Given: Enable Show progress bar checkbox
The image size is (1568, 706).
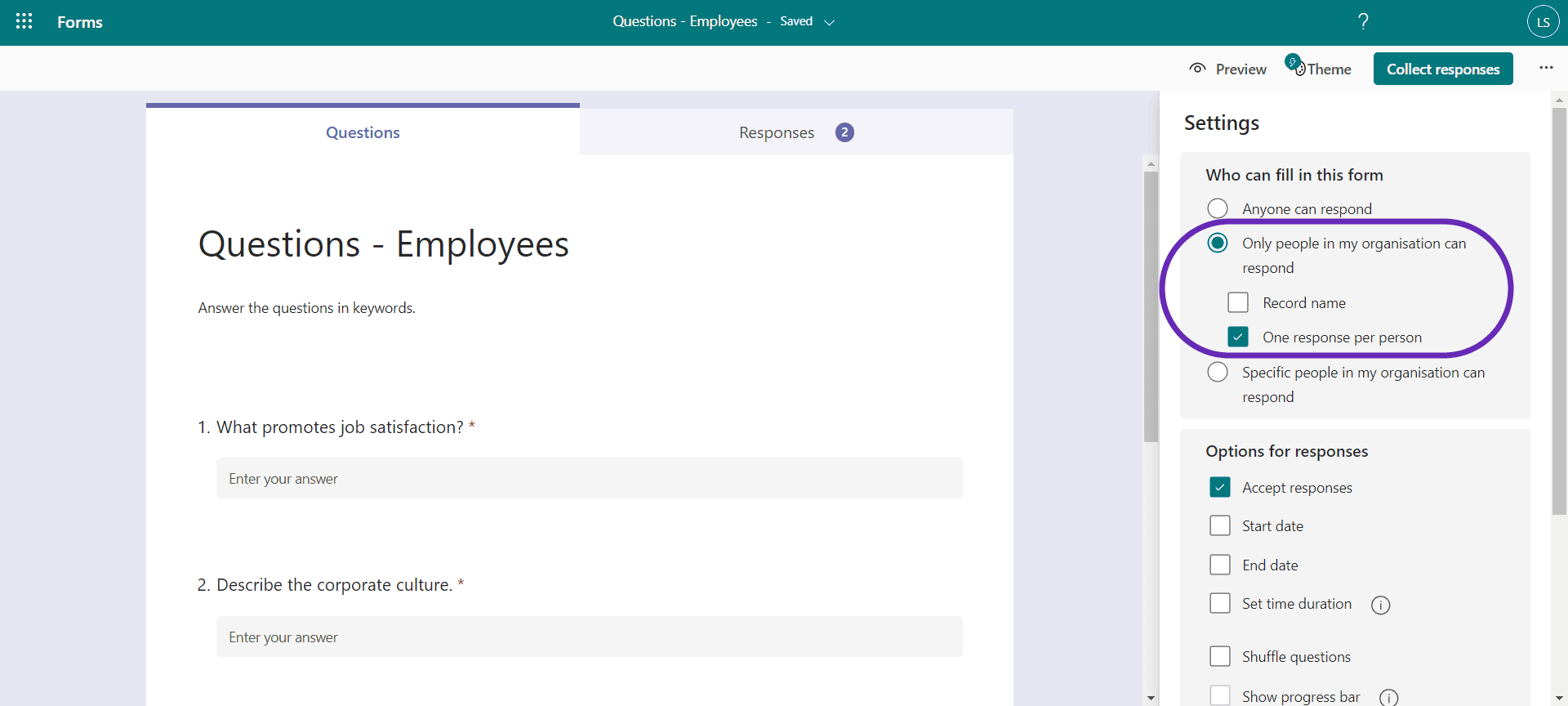Looking at the screenshot, I should pyautogui.click(x=1220, y=695).
